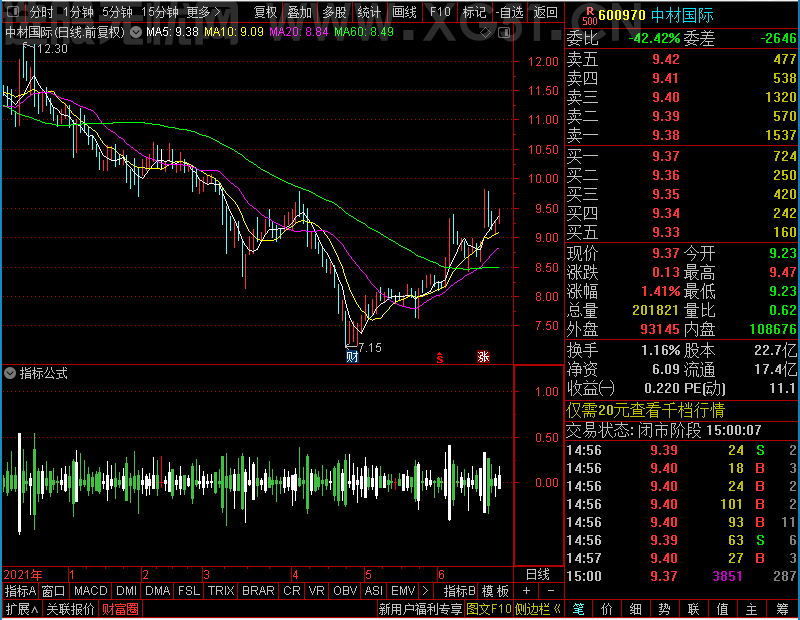800x620 pixels.
Task: Switch to the TRIX indicator
Action: (221, 591)
